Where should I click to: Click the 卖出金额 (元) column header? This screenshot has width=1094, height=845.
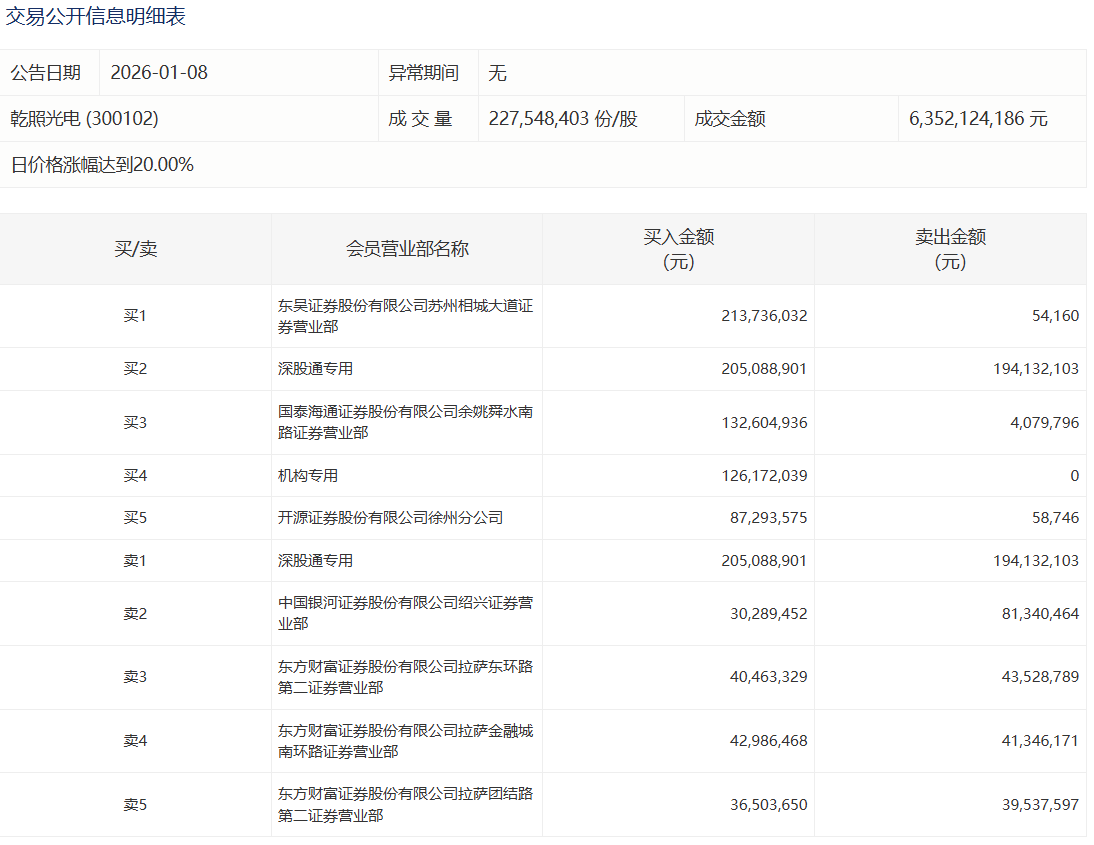point(950,249)
